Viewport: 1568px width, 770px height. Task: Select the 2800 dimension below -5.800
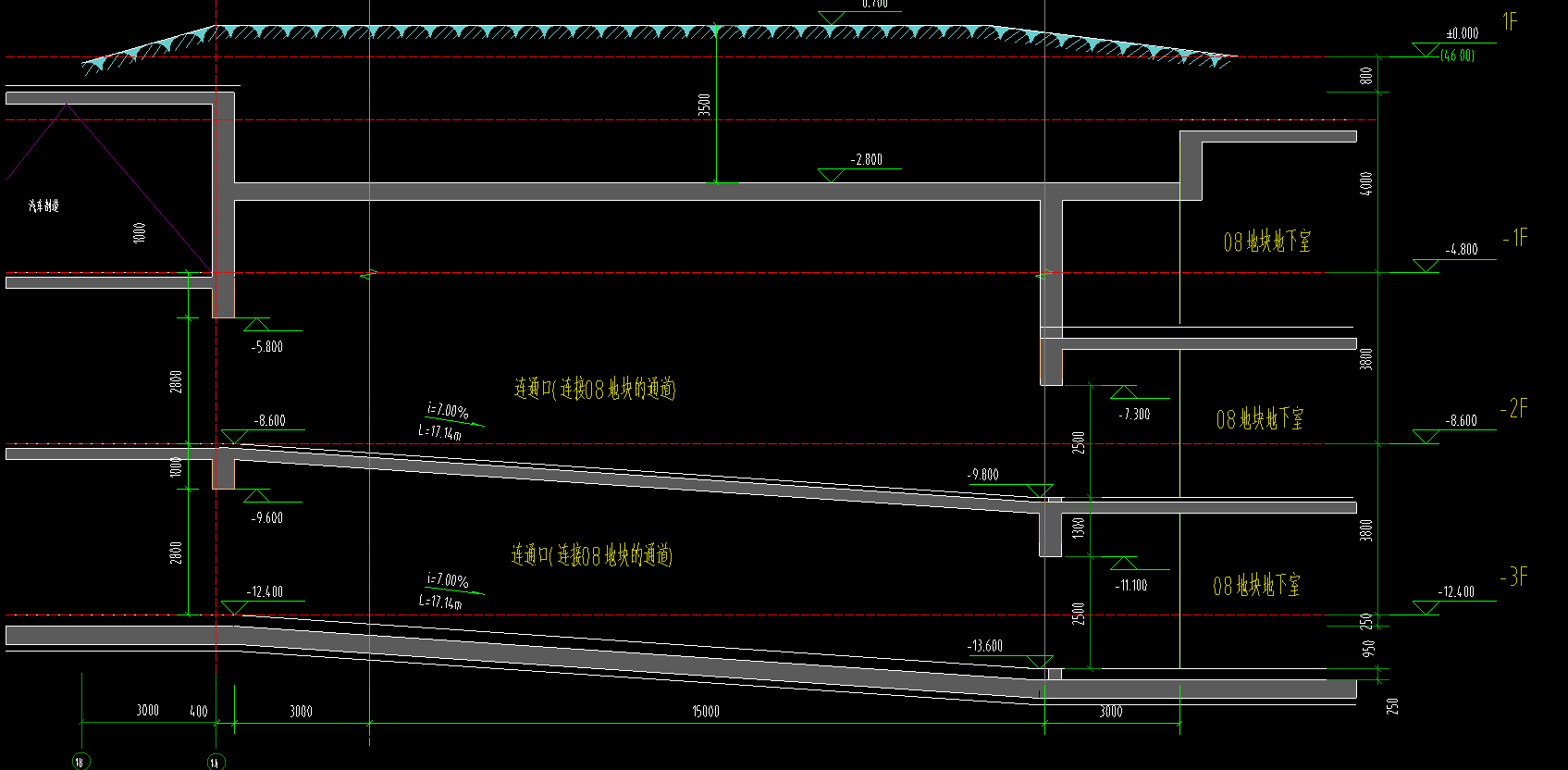pyautogui.click(x=177, y=380)
